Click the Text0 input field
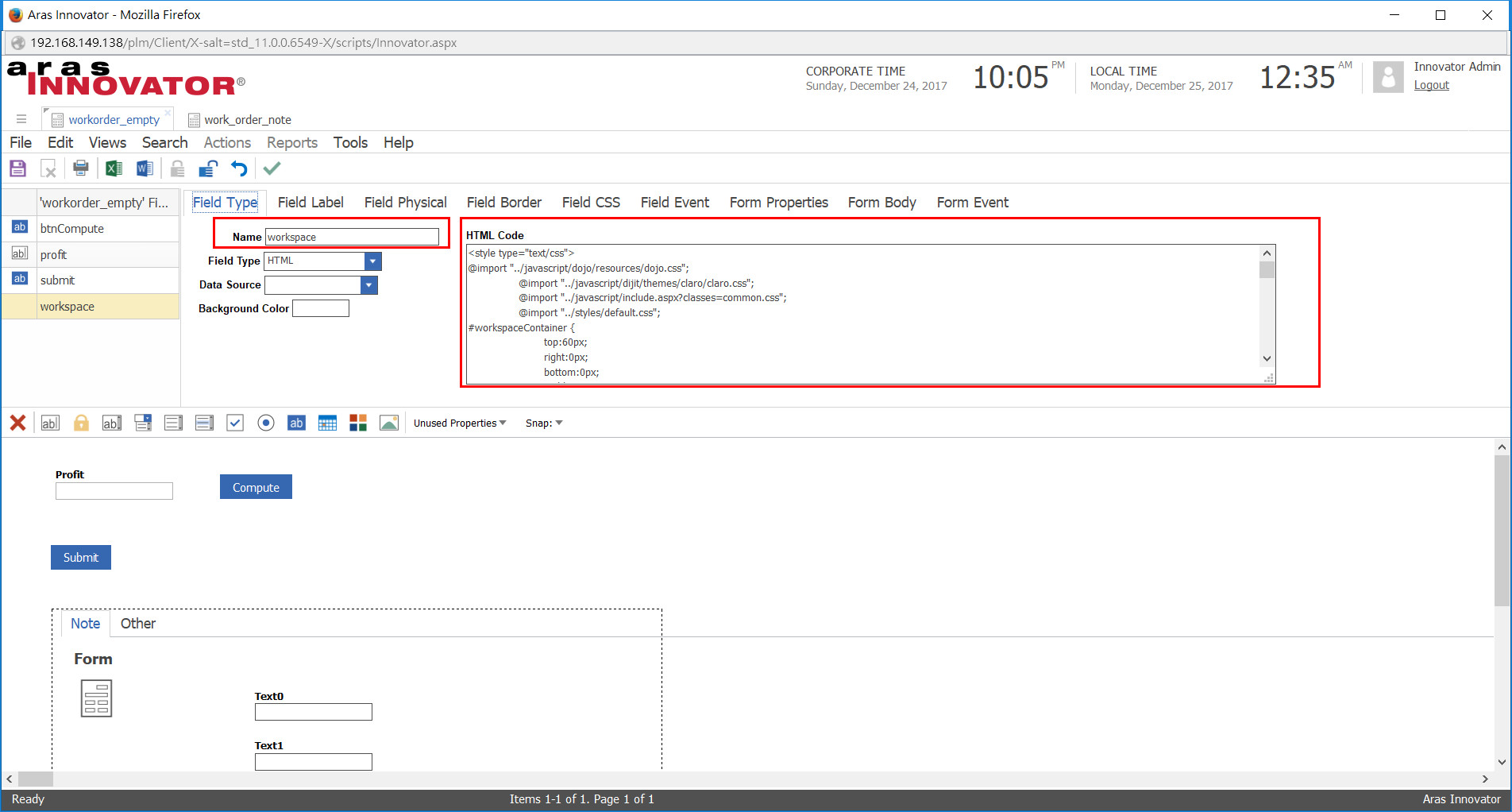 pos(314,712)
